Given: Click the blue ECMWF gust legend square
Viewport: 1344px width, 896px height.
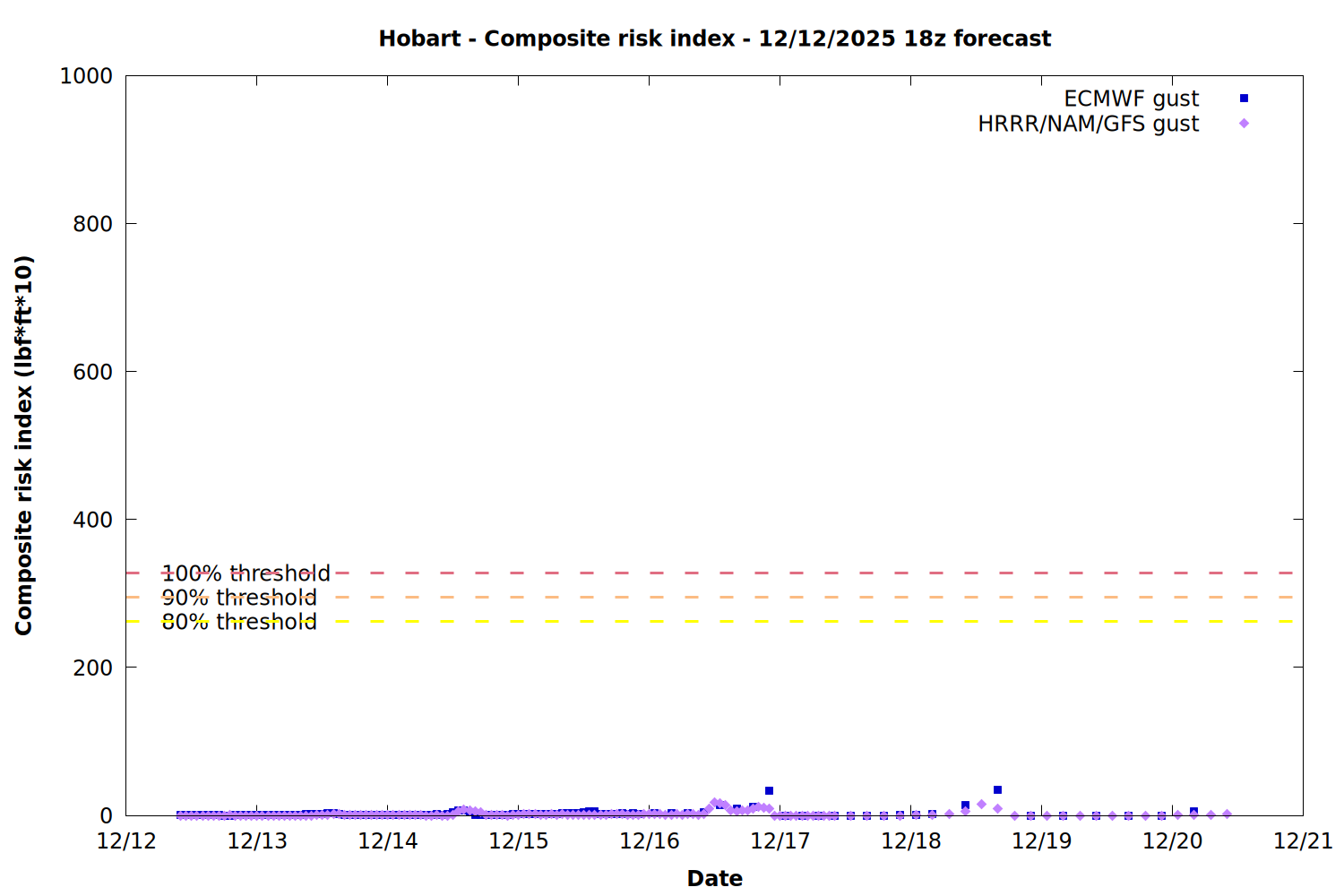Looking at the screenshot, I should point(1244,99).
